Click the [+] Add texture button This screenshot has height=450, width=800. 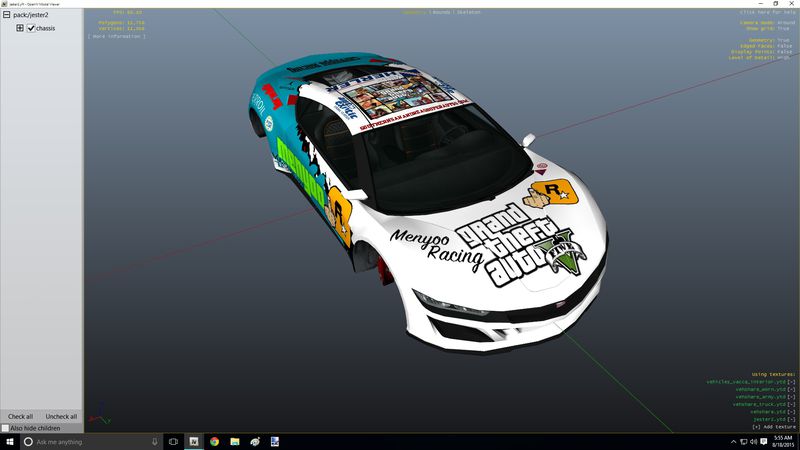[774, 427]
